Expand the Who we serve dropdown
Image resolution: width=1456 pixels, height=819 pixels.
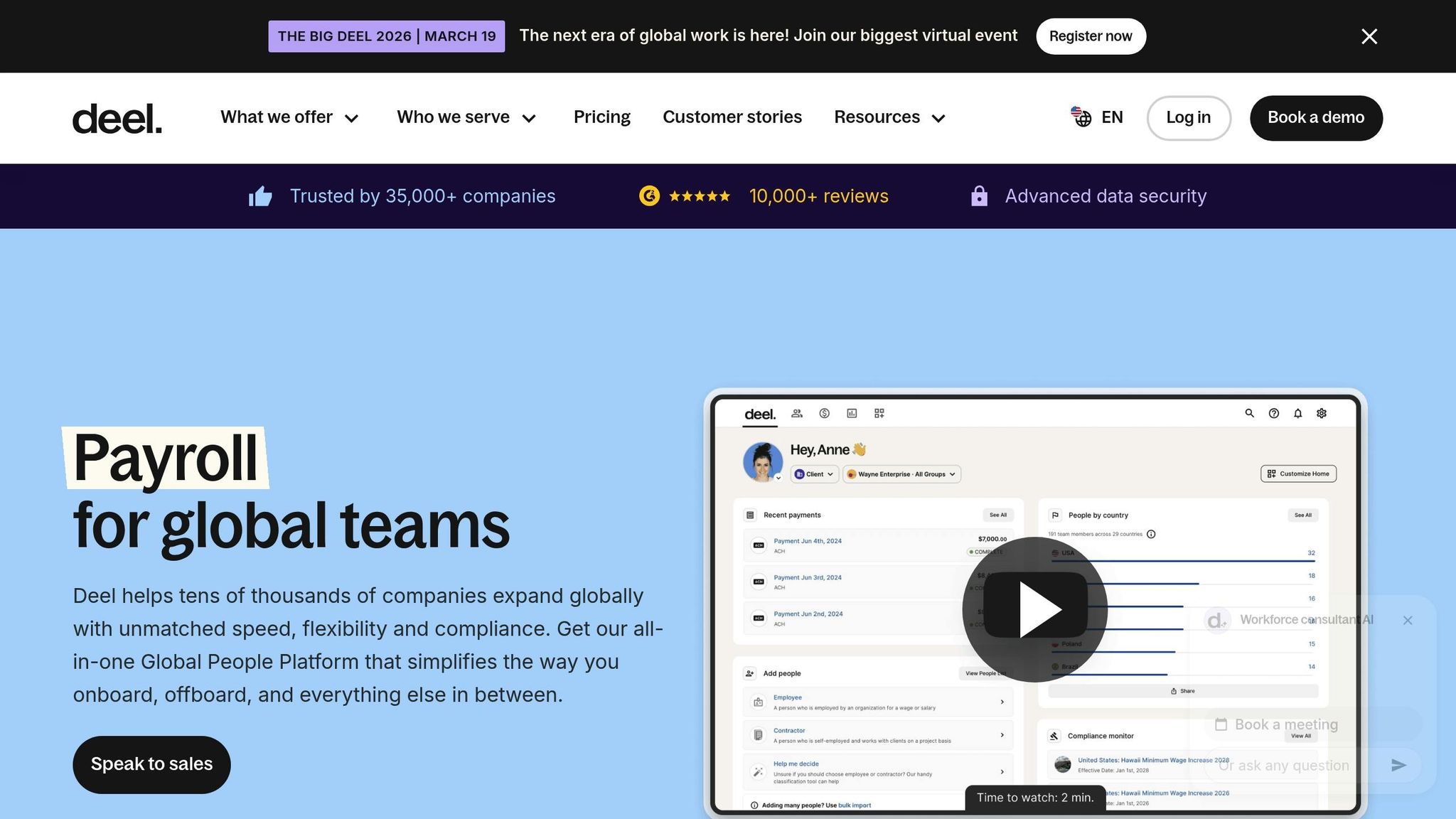[466, 117]
